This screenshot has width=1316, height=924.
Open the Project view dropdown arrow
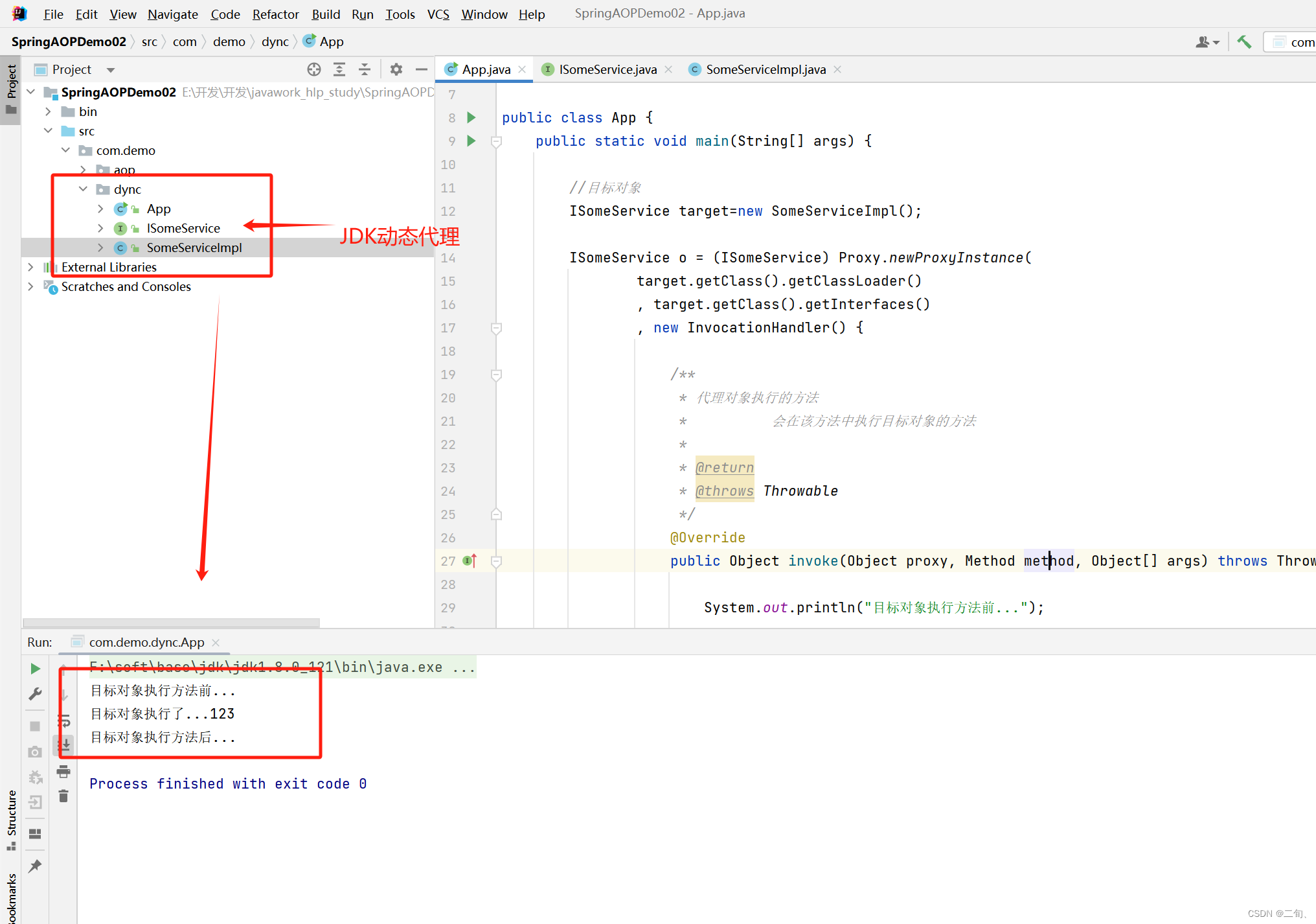click(x=111, y=70)
